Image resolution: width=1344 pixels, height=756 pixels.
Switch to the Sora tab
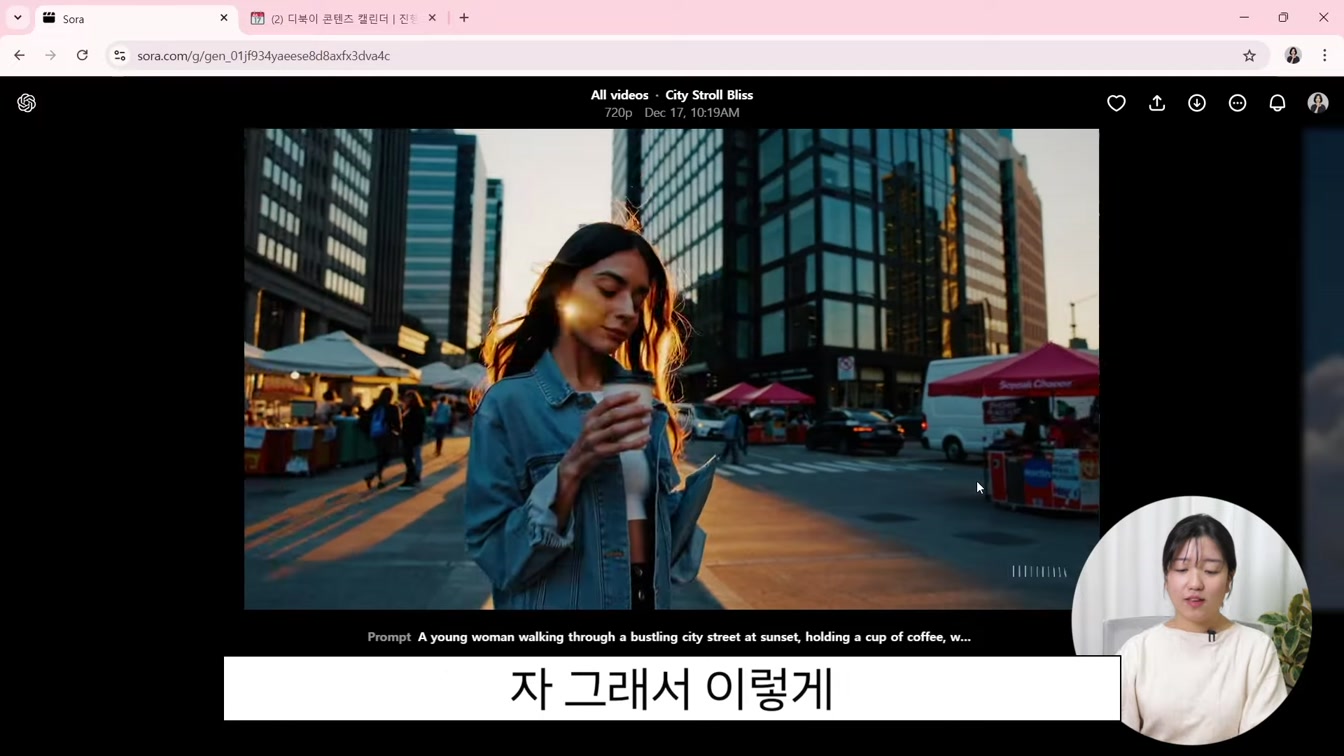pos(137,18)
